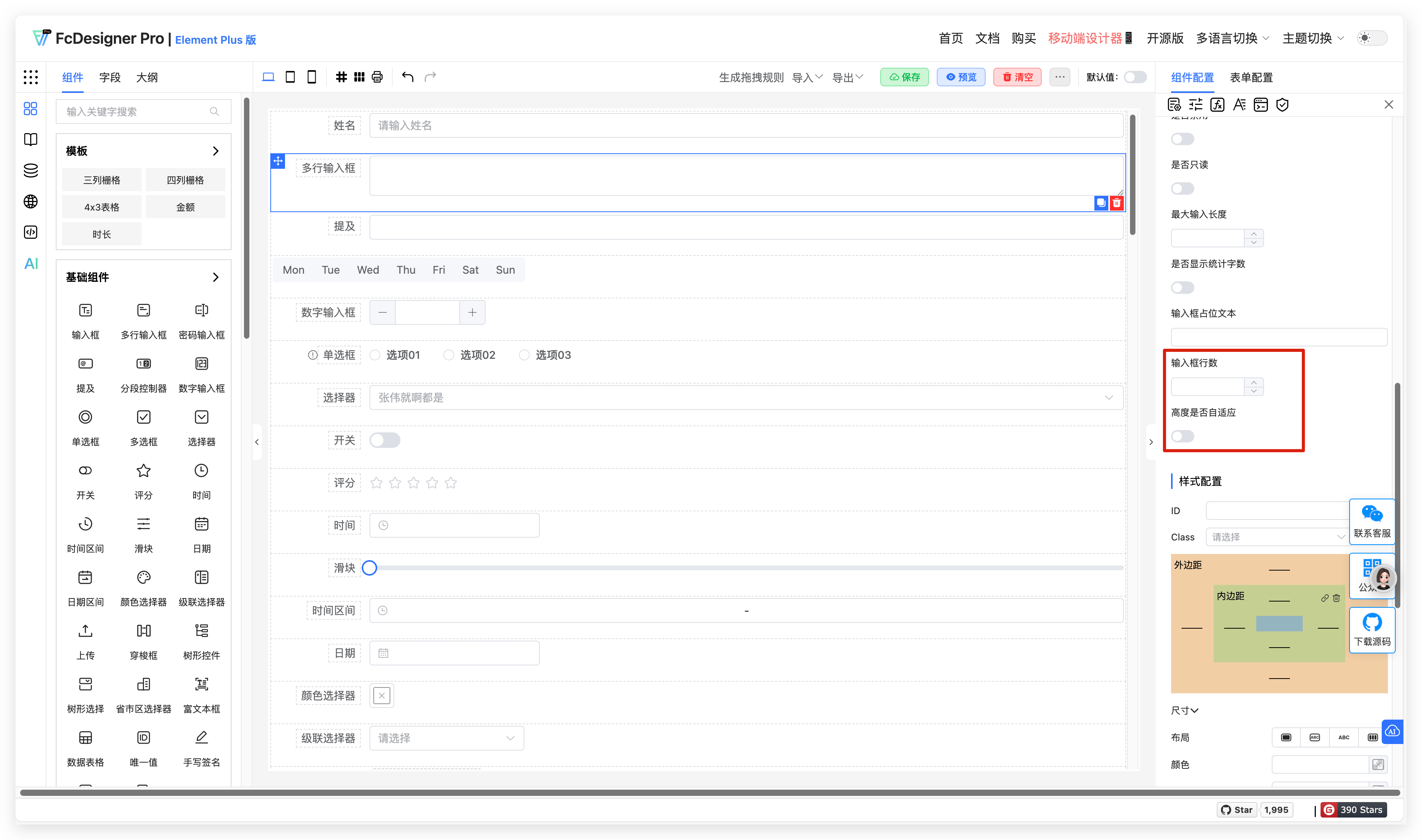Open the 字段 tab in left panel

click(110, 77)
